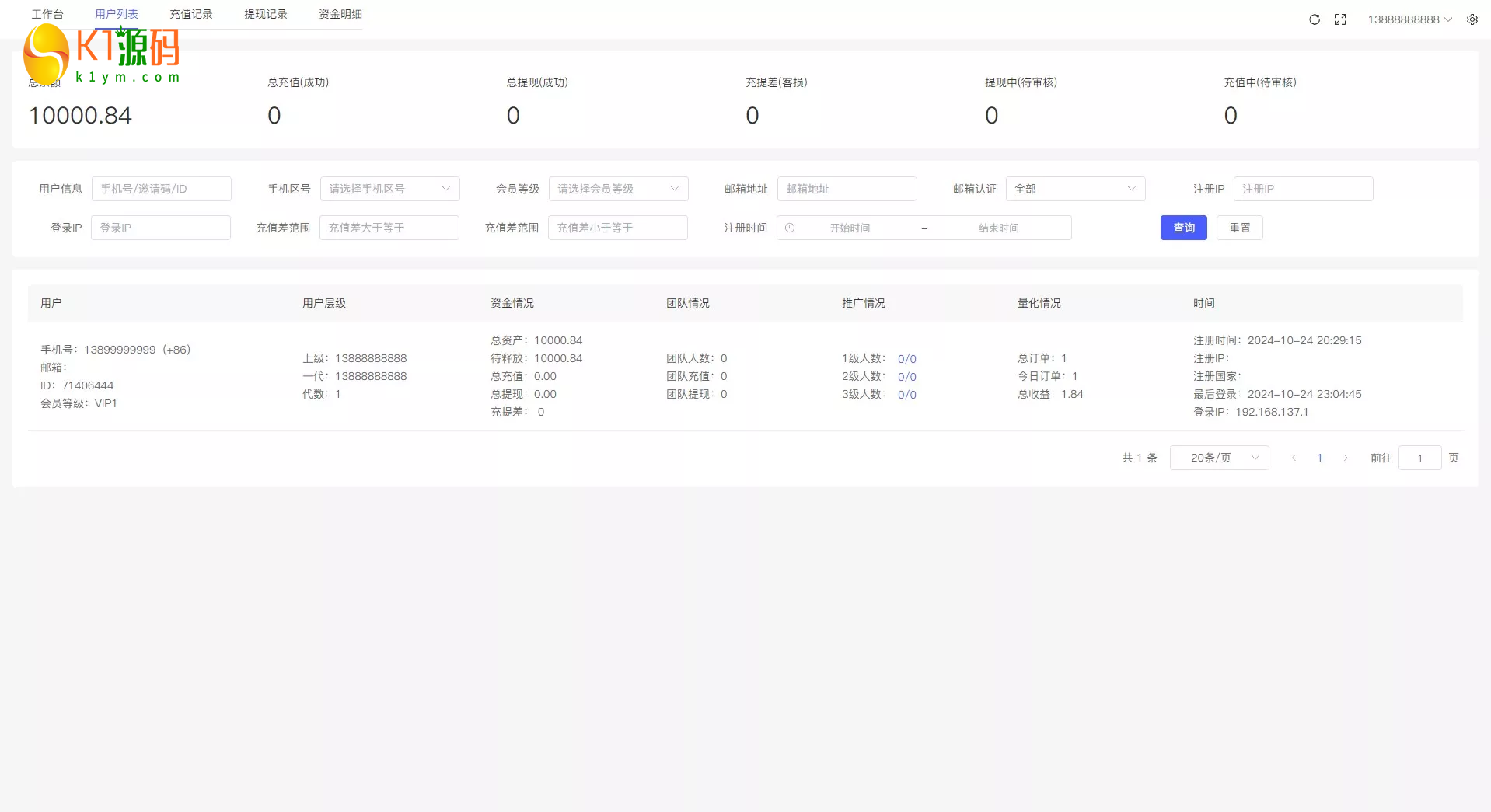1491x812 pixels.
Task: Open the 邮箱认证 dropdown showing 全部
Action: point(1076,189)
